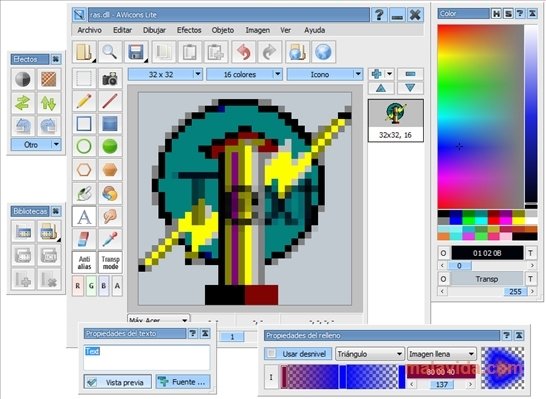Toggle H mode in Color panel

click(497, 14)
